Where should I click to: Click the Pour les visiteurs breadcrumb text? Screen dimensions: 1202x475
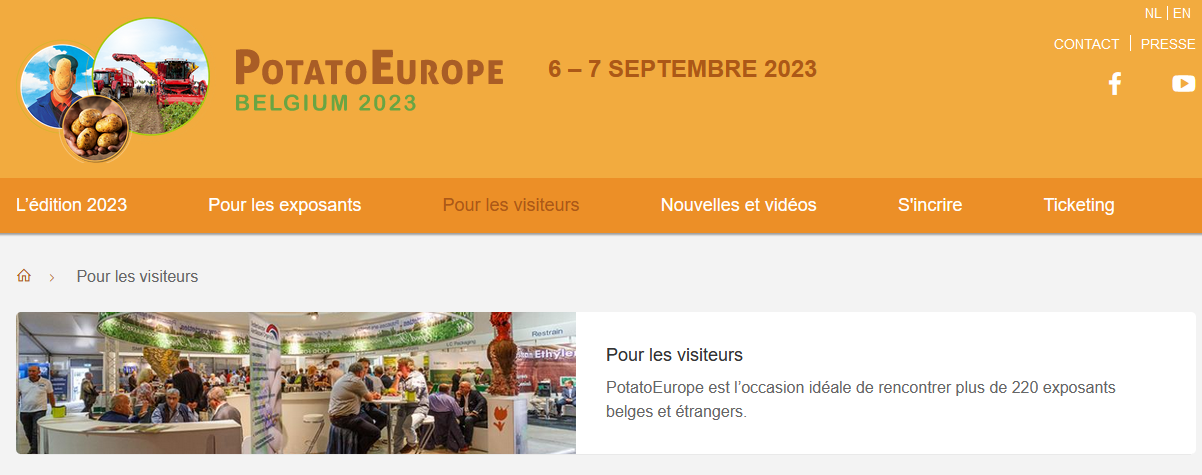pyautogui.click(x=137, y=276)
